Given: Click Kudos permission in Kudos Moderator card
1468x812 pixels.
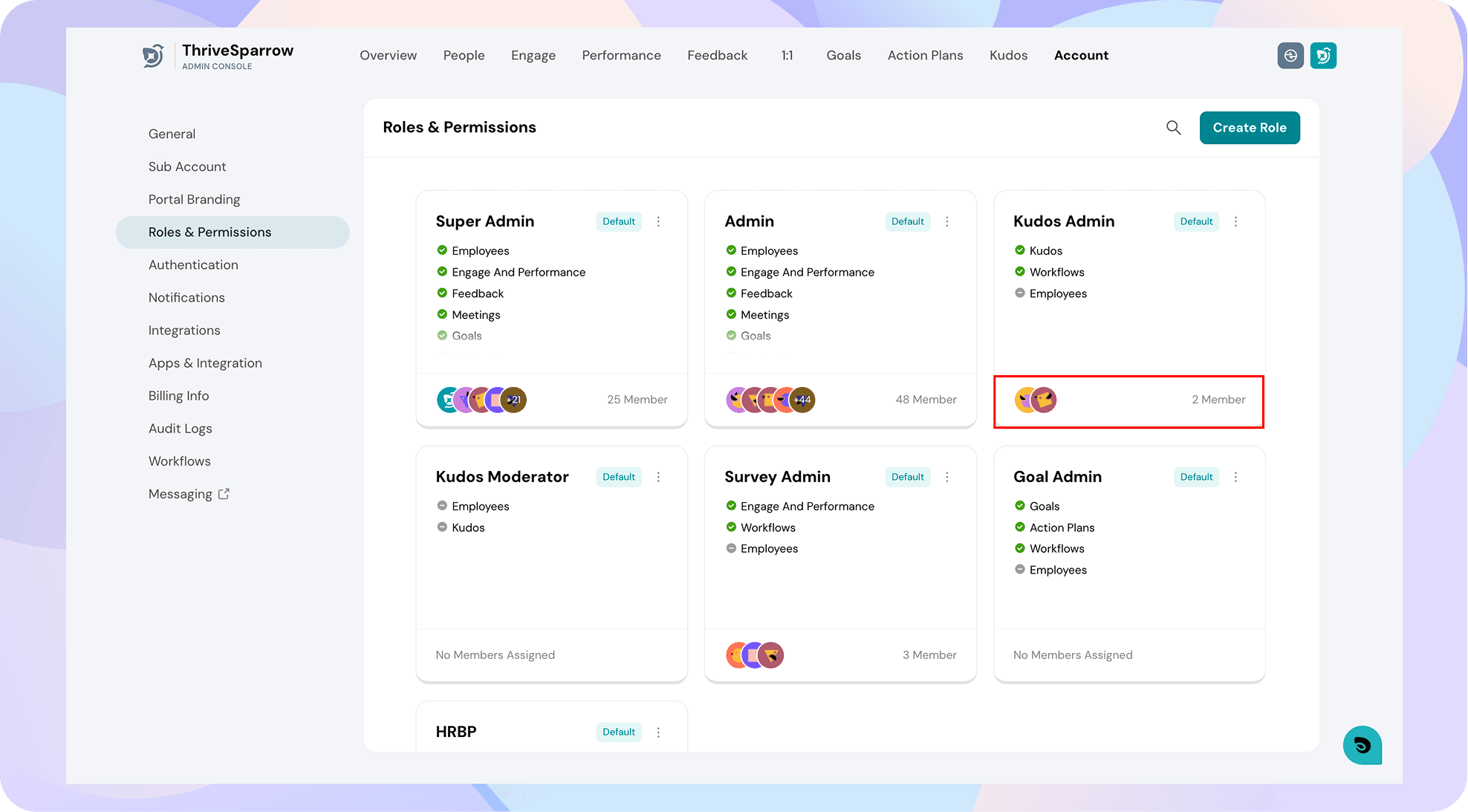Looking at the screenshot, I should pyautogui.click(x=468, y=527).
